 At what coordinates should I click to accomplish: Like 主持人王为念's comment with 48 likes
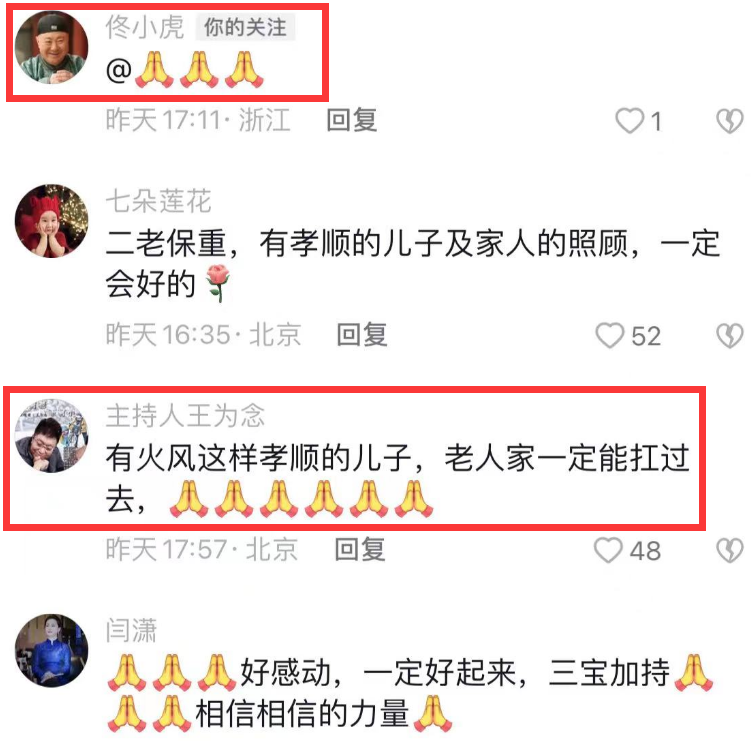tap(608, 550)
